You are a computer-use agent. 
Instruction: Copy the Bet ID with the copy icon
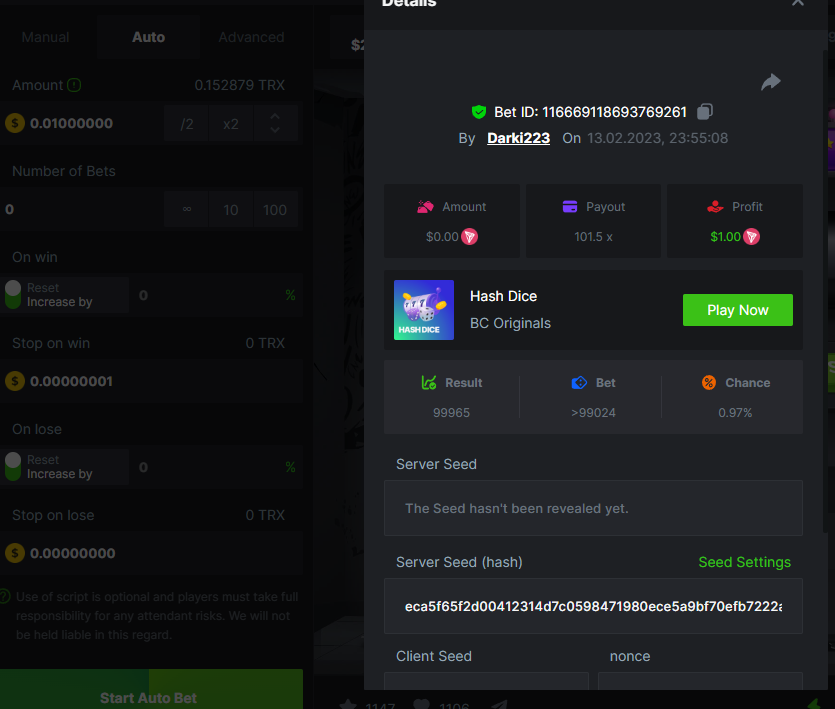click(x=705, y=112)
